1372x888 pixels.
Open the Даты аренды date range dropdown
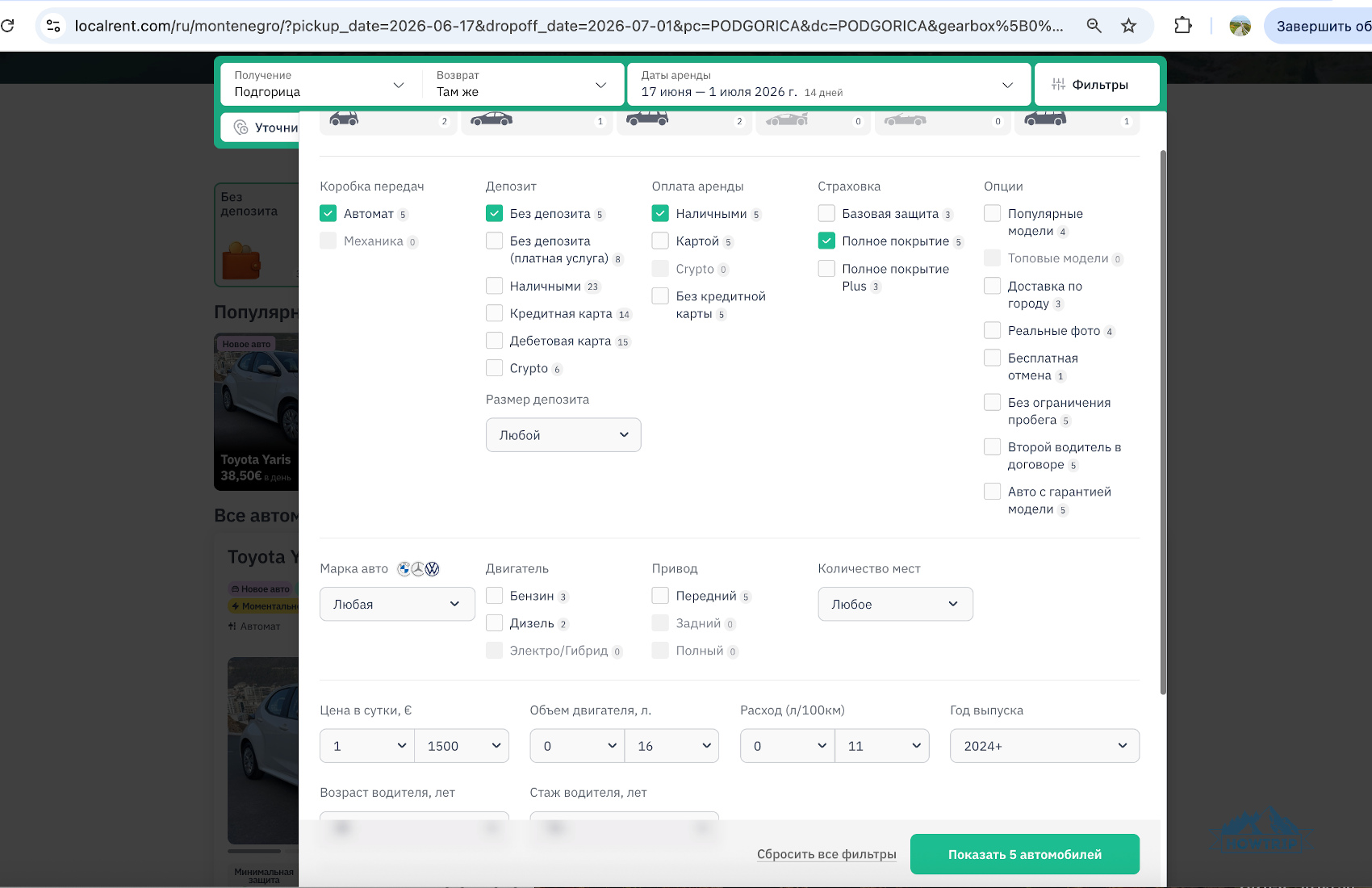pos(829,84)
